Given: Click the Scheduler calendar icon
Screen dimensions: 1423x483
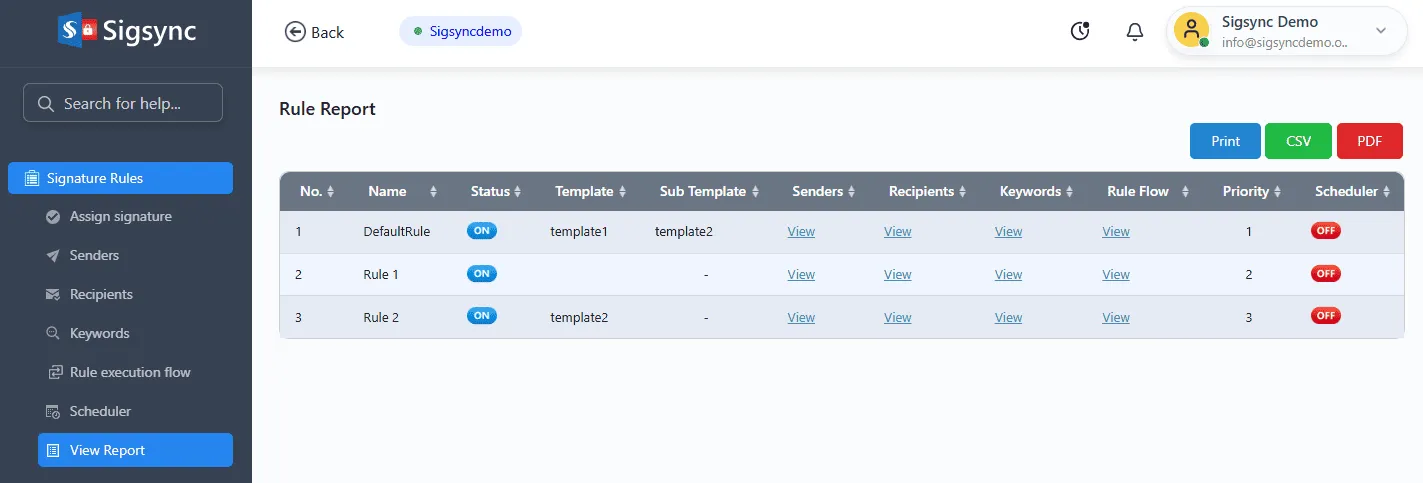Looking at the screenshot, I should [x=53, y=411].
